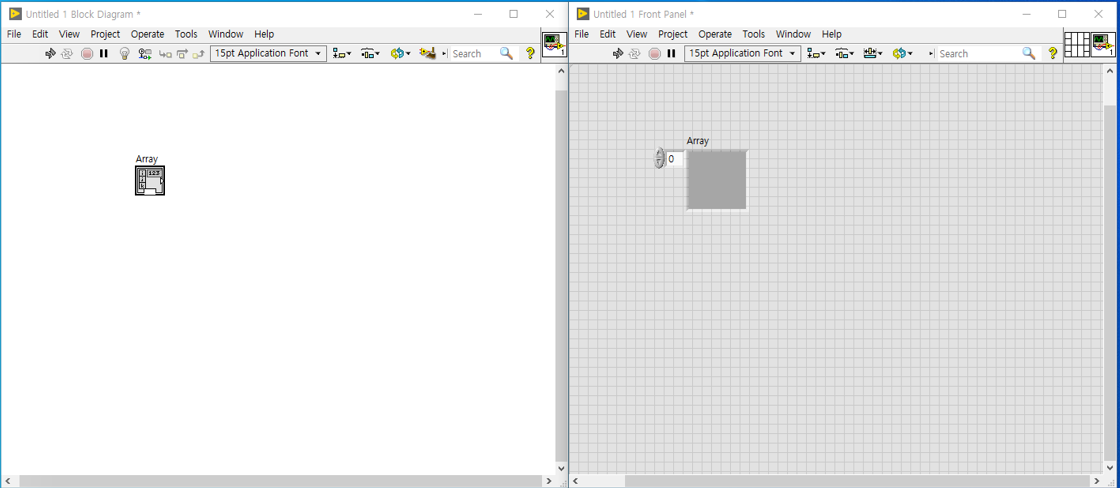Click Abort Execution in Front Panel toolbar
The width and height of the screenshot is (1120, 488).
(x=655, y=54)
